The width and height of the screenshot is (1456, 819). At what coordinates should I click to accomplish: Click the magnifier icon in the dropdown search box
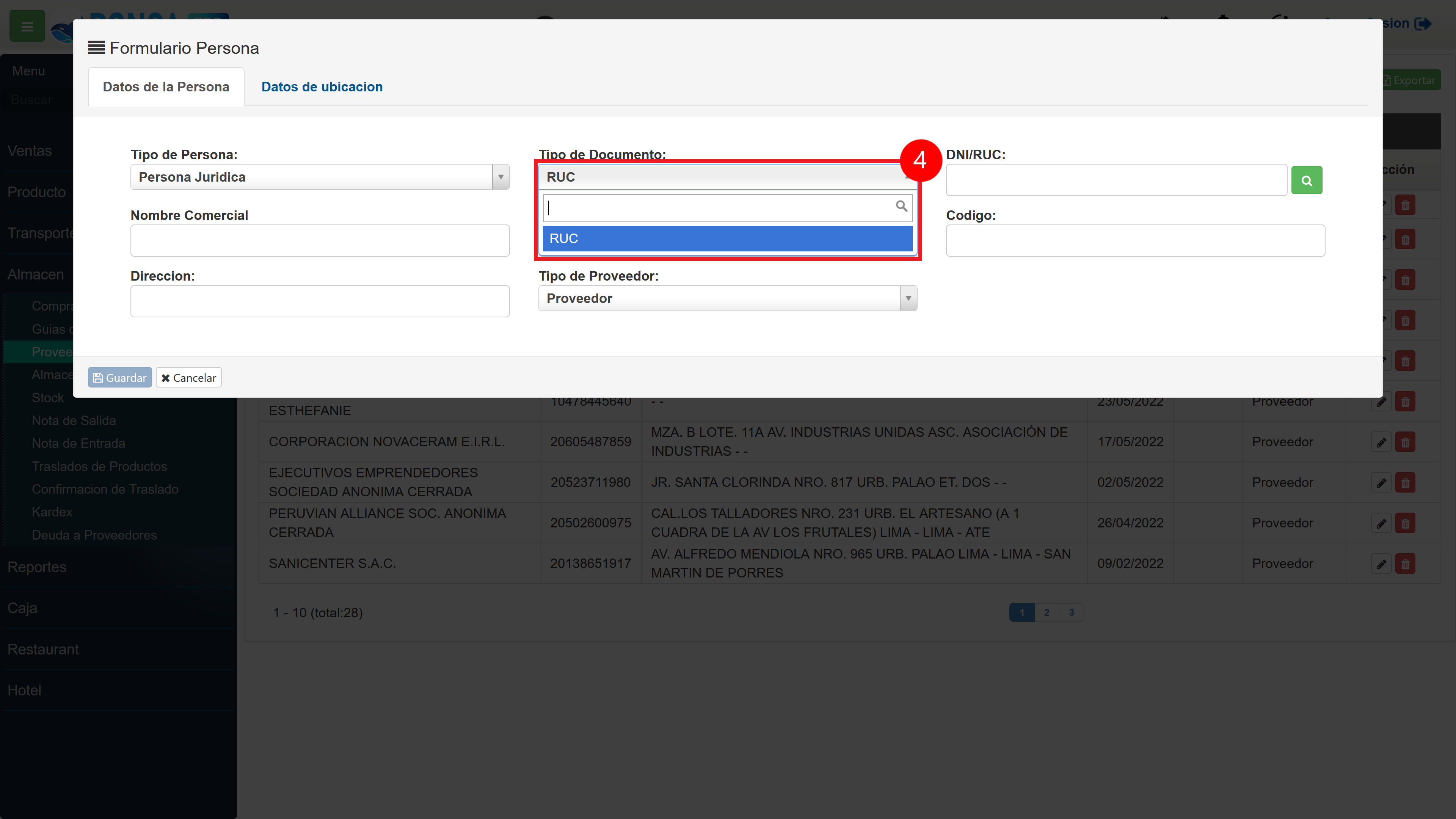[901, 206]
